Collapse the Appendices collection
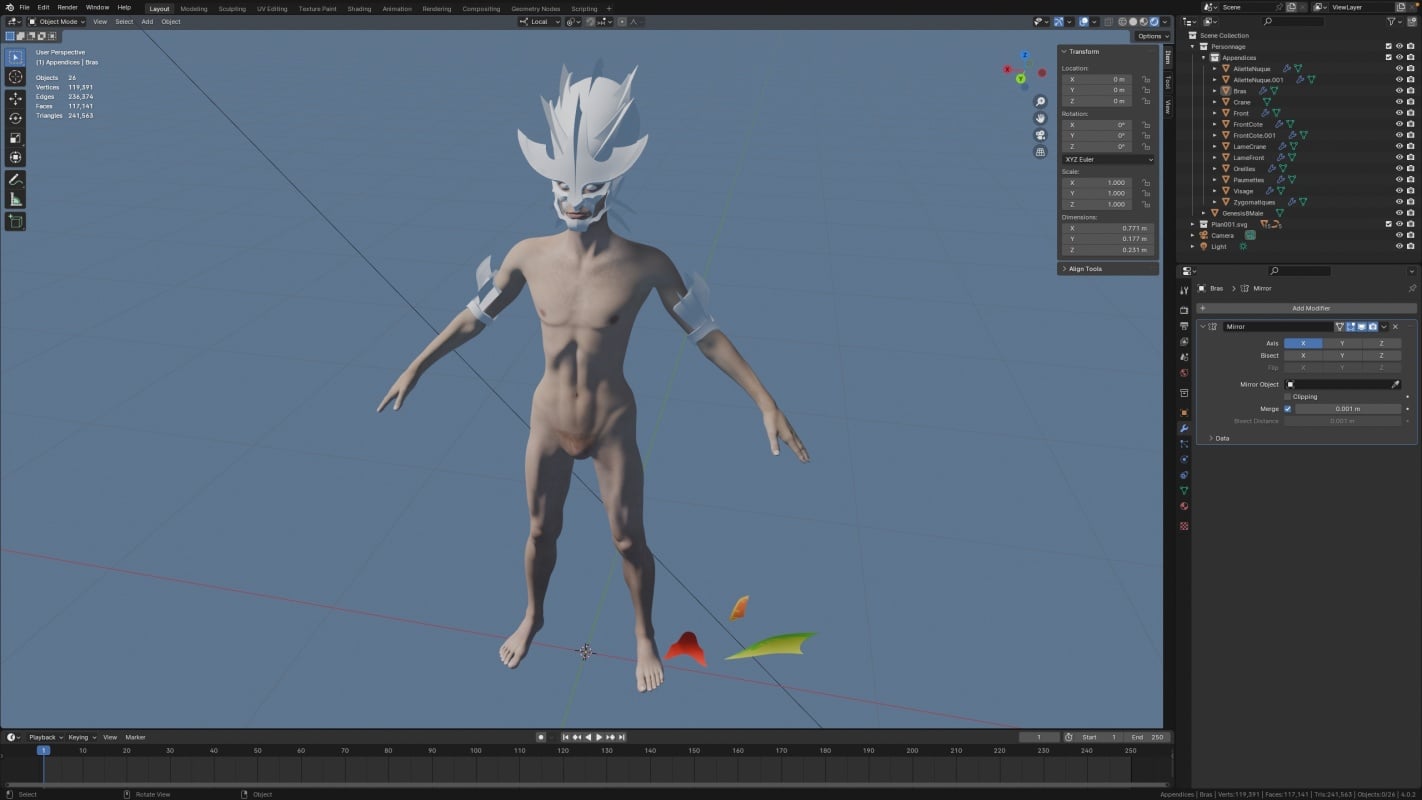The image size is (1422, 800). 1204,57
